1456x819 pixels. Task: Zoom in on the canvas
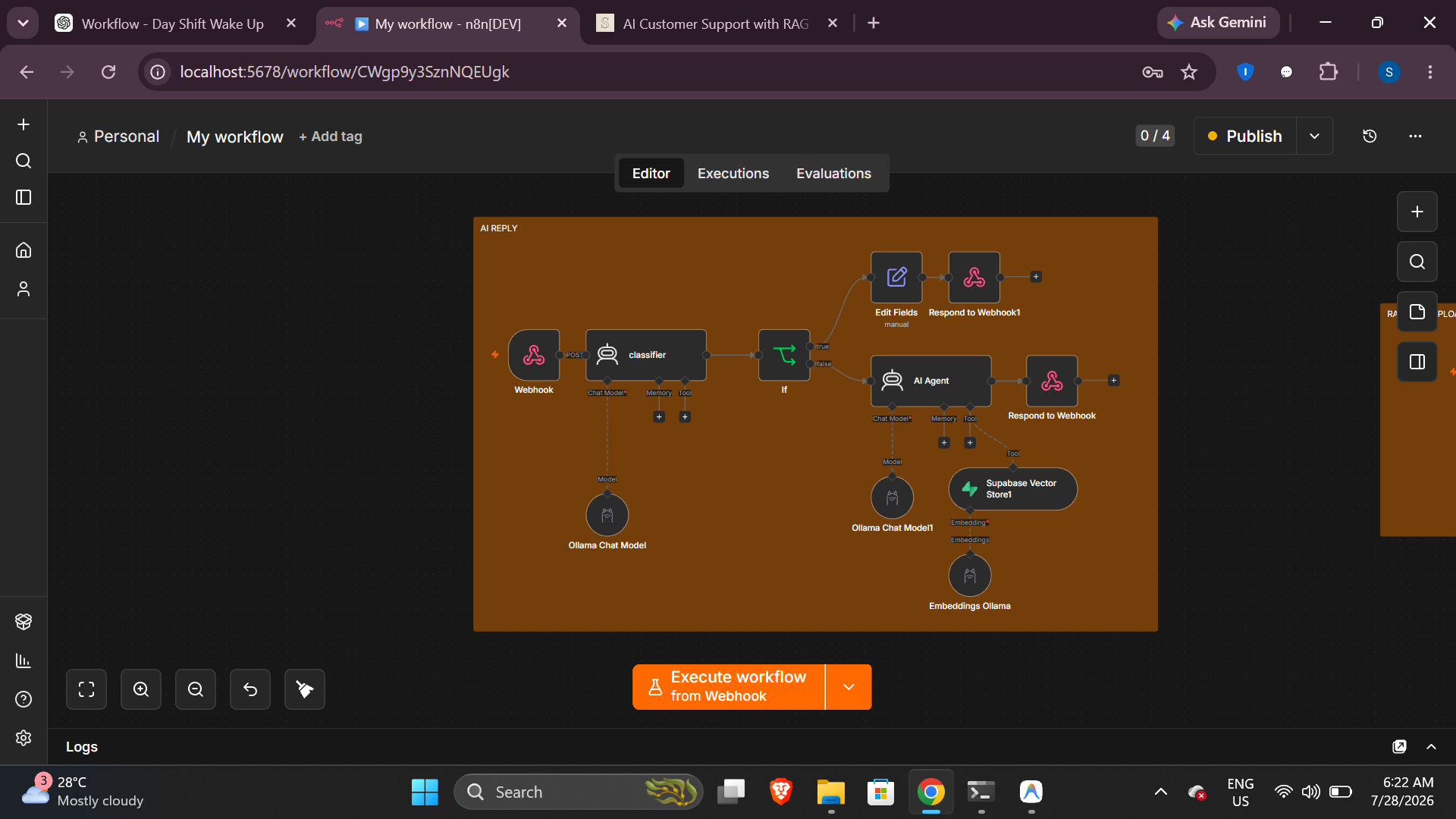(141, 689)
